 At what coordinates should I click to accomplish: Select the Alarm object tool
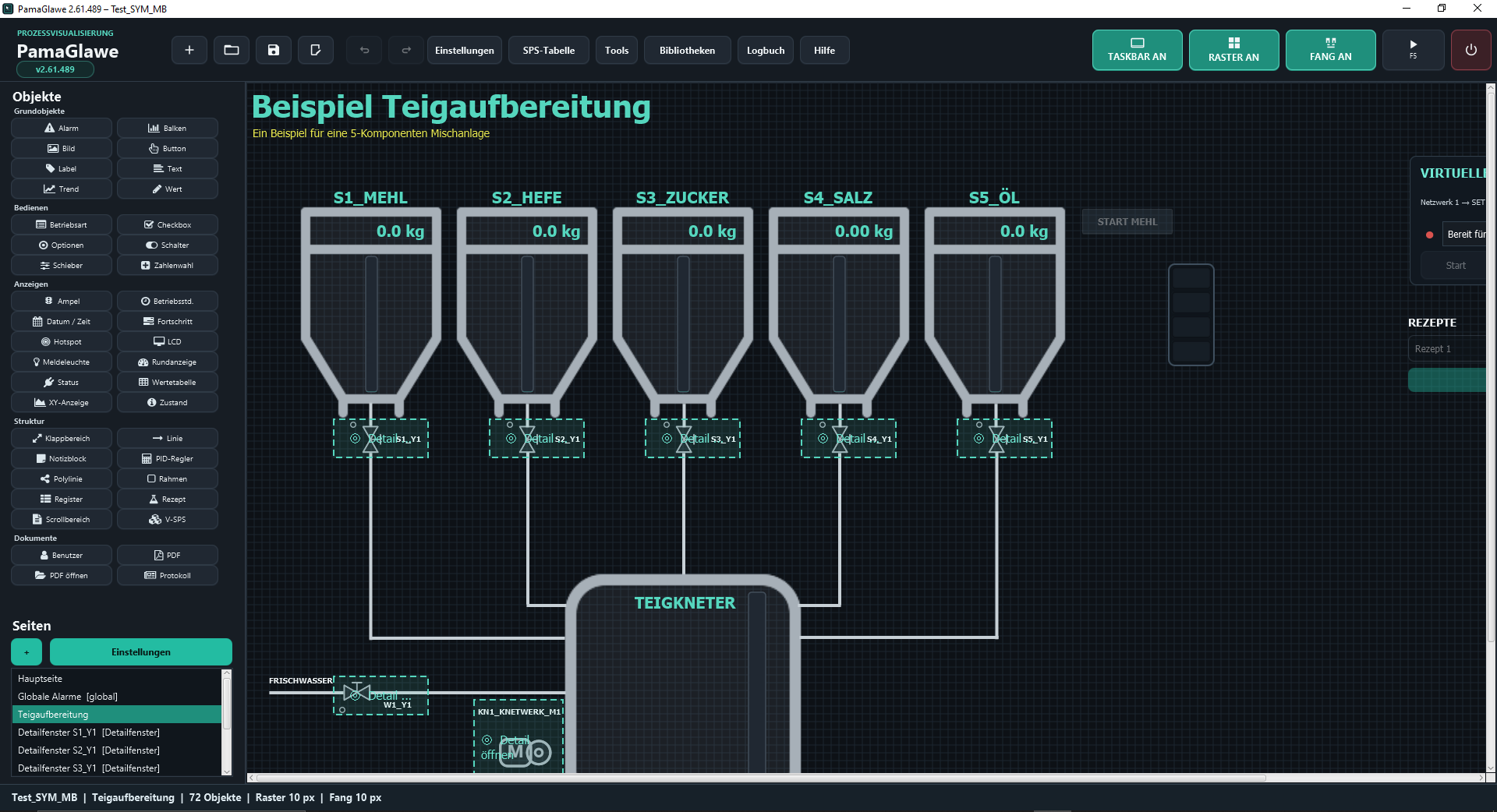tap(62, 128)
